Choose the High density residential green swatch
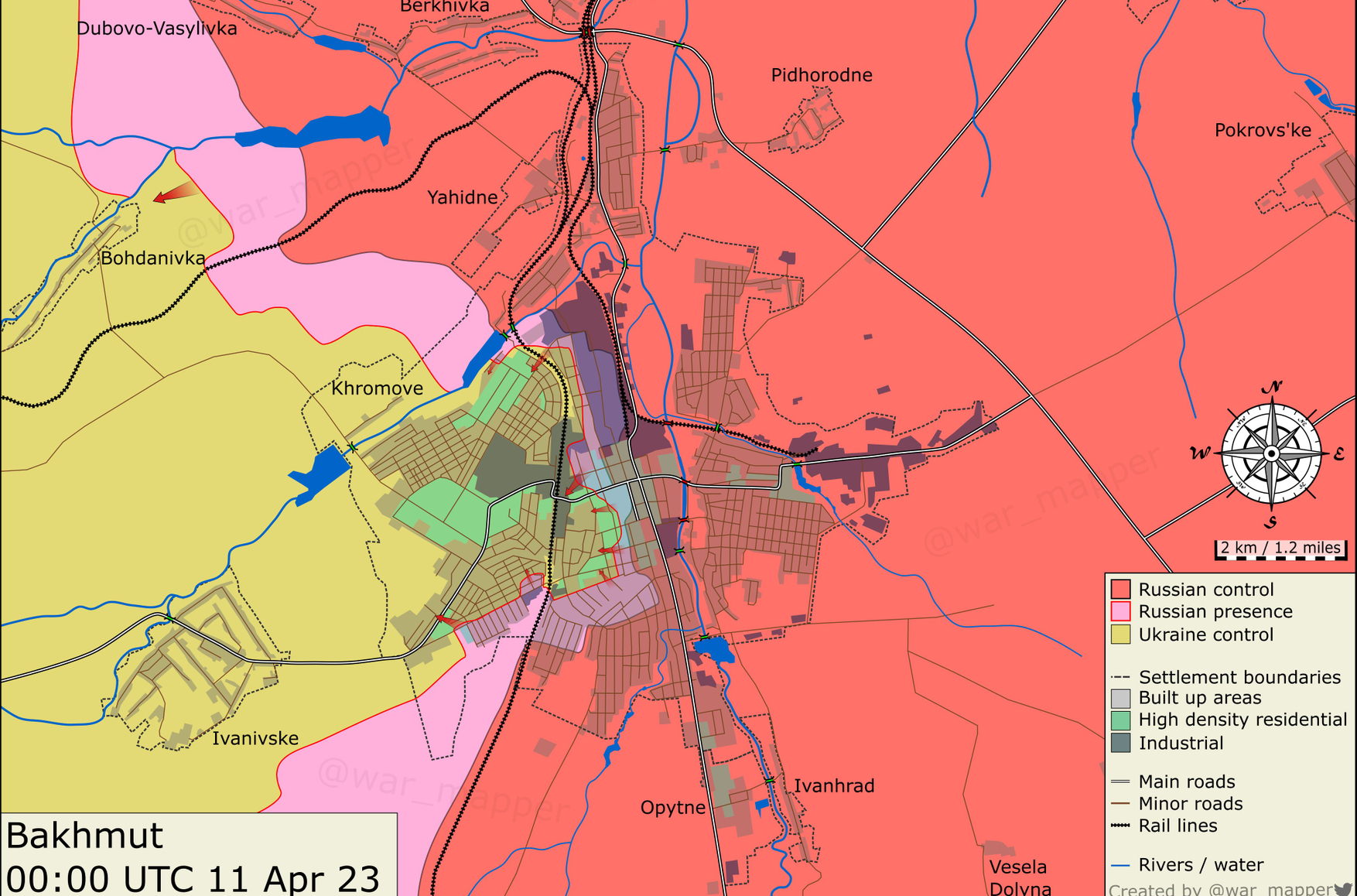The image size is (1357, 896). click(1120, 720)
